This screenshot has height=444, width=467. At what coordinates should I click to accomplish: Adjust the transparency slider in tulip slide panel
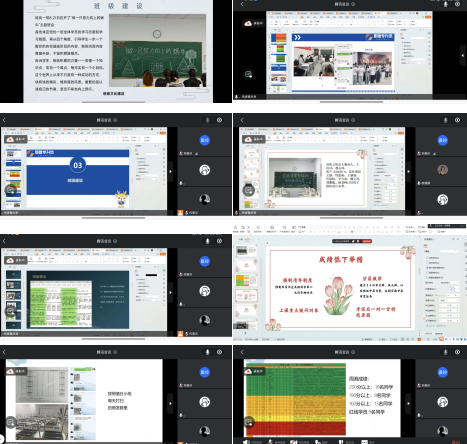(442, 295)
